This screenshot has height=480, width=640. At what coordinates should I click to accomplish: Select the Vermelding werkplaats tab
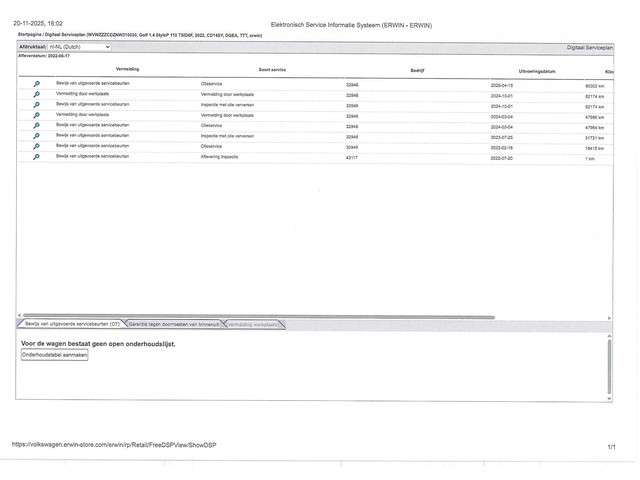(253, 324)
